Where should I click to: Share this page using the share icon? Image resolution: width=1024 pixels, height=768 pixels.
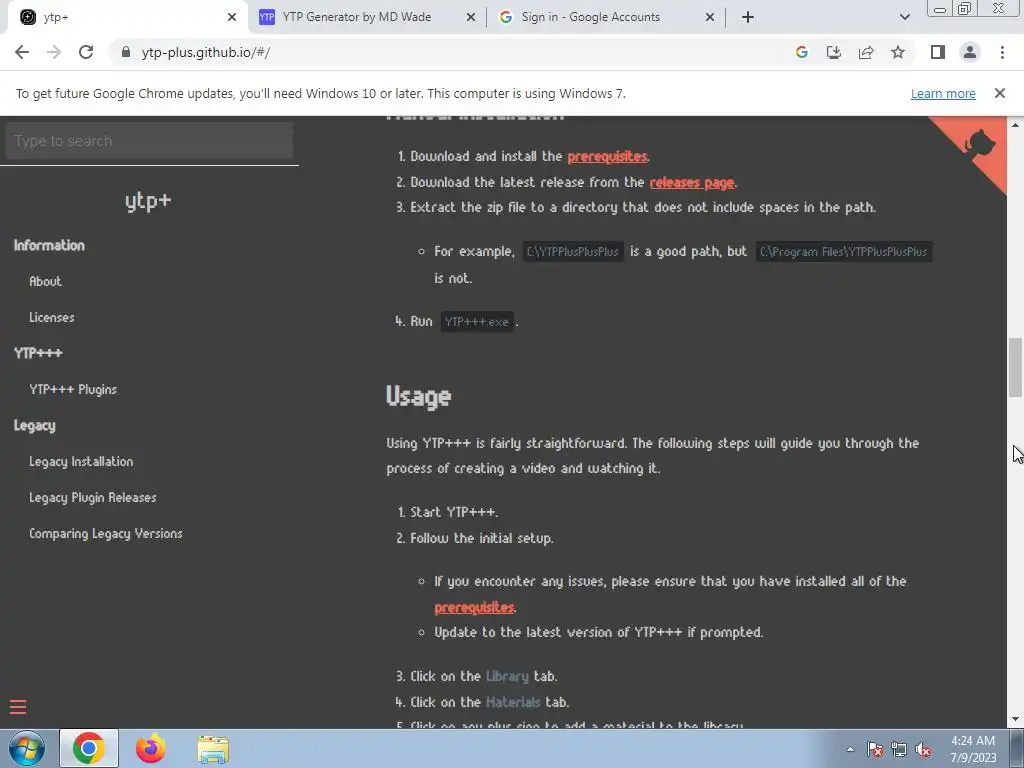(865, 52)
